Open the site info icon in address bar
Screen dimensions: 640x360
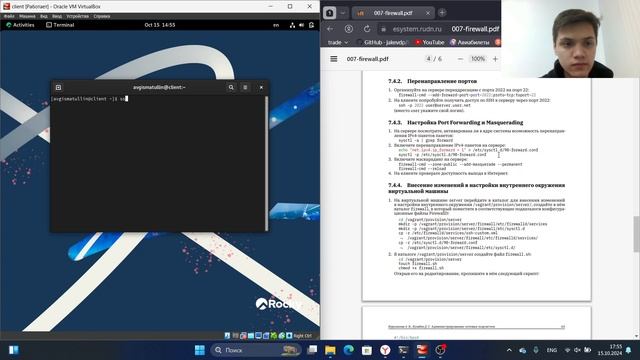383,29
